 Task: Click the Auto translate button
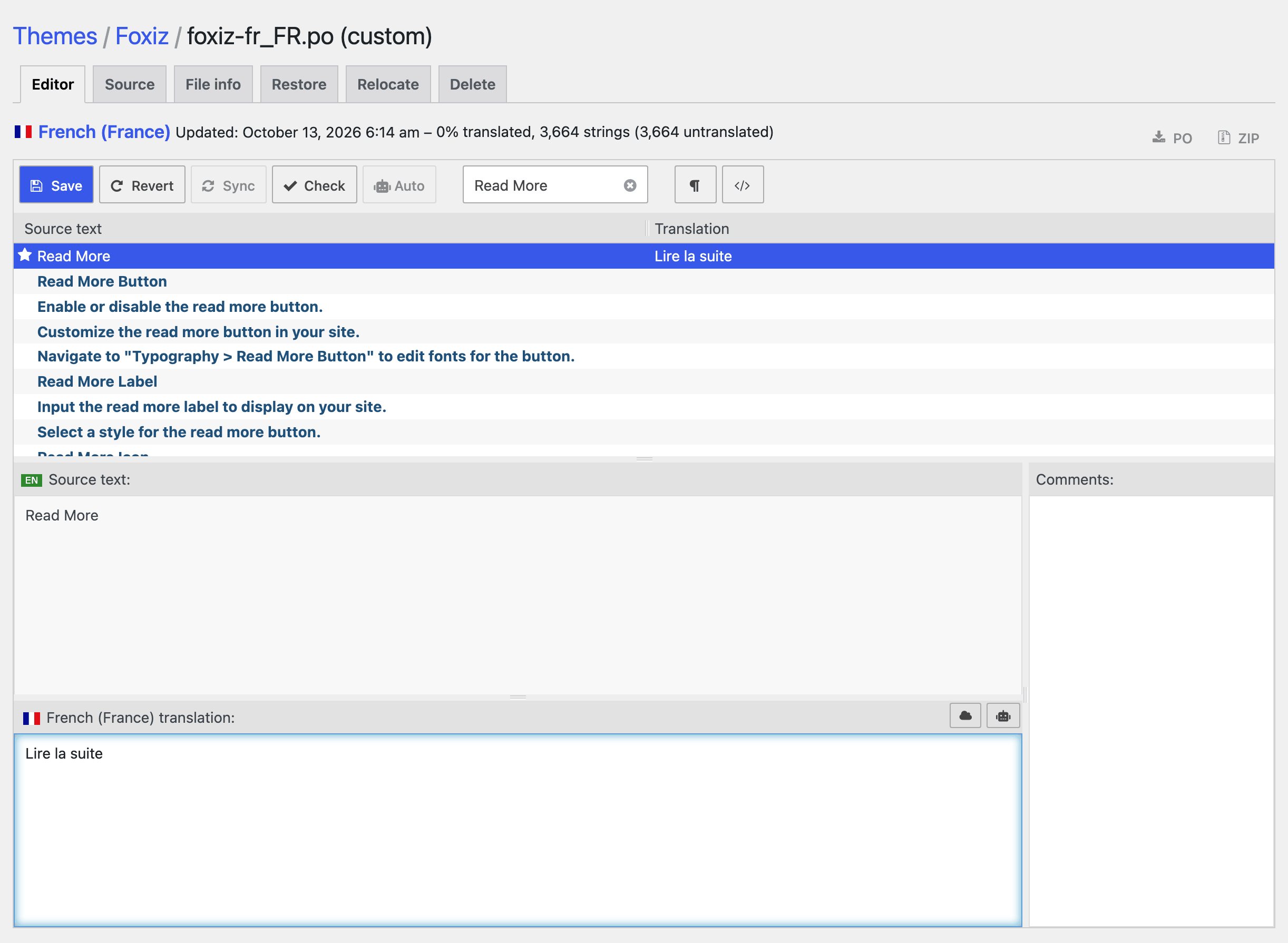pos(399,185)
